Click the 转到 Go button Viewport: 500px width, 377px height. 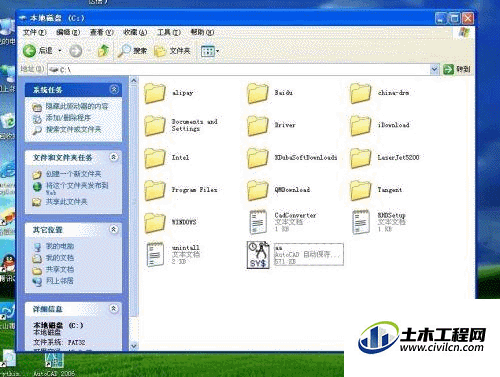(x=457, y=69)
